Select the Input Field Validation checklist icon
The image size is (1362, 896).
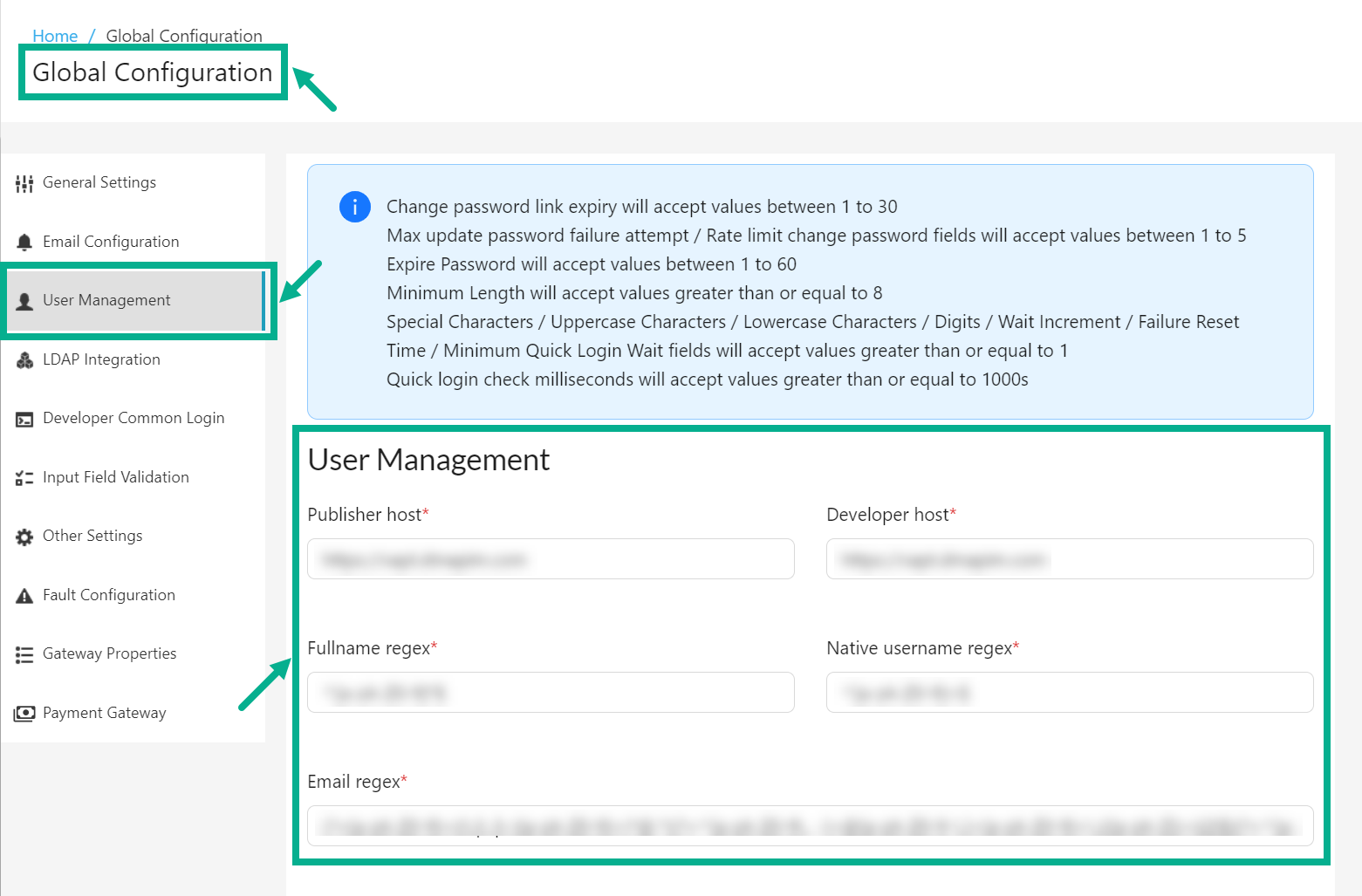pos(24,476)
